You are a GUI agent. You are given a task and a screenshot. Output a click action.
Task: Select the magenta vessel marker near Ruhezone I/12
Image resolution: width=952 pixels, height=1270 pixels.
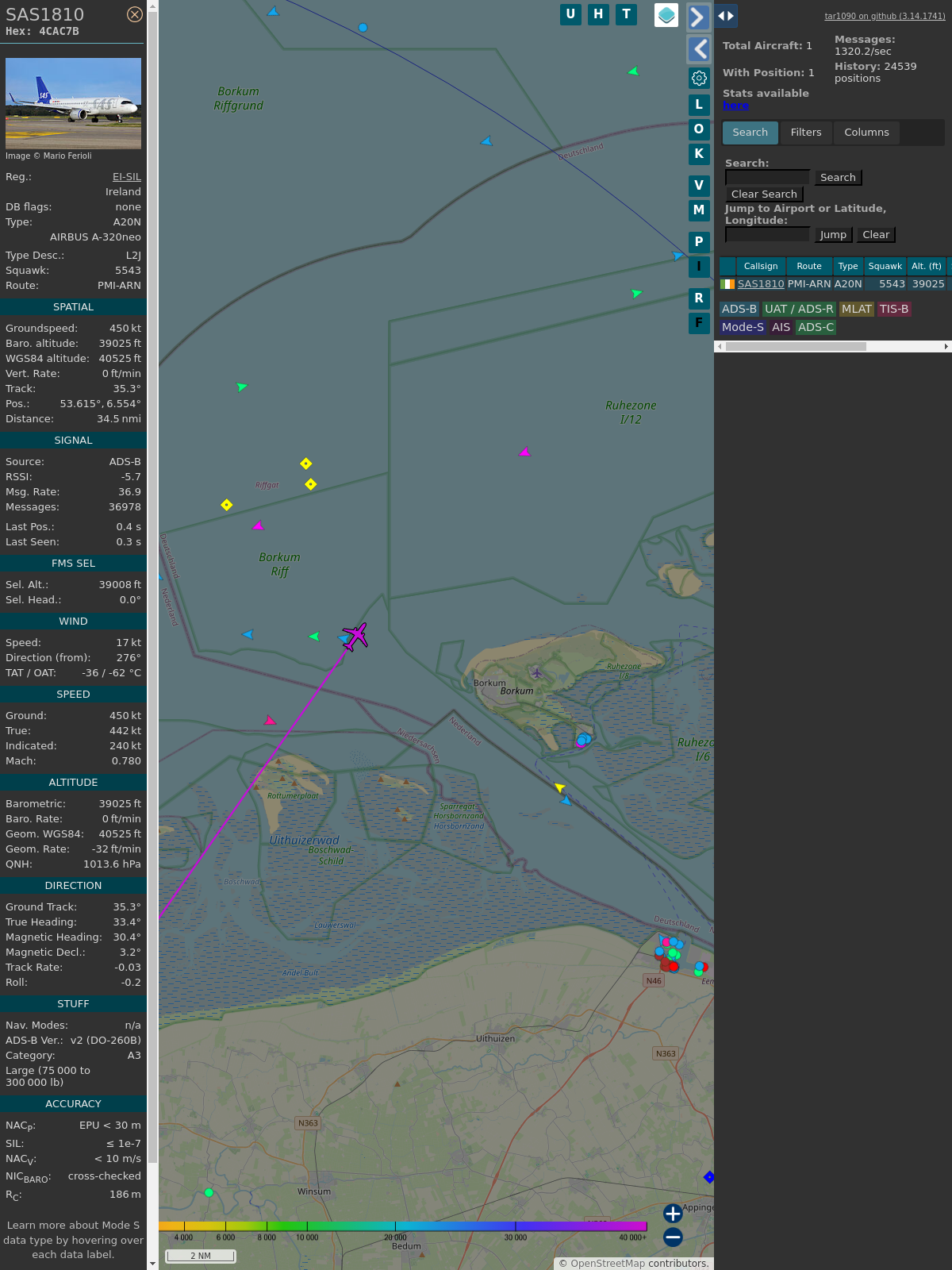coord(524,452)
